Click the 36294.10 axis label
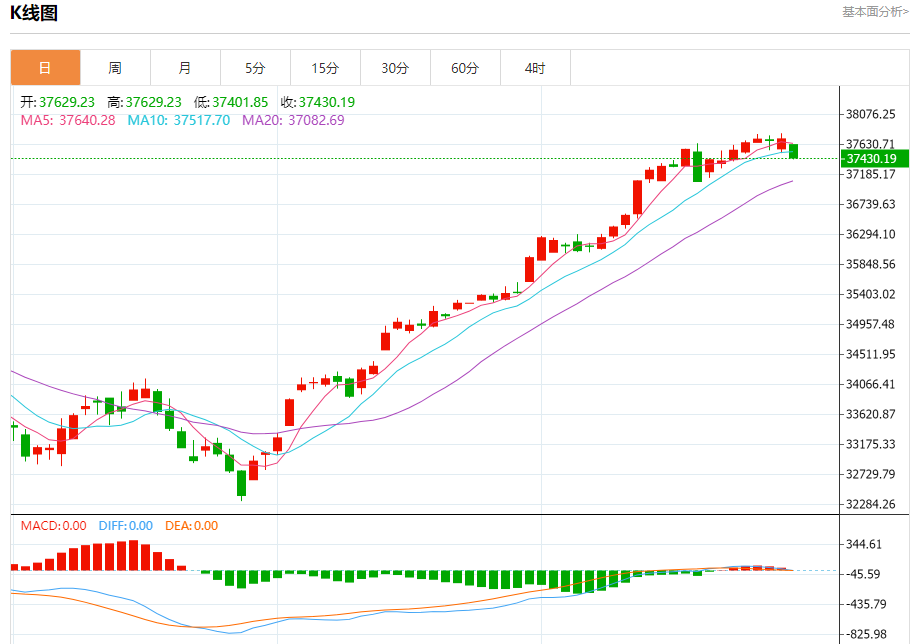The width and height of the screenshot is (917, 644). coord(870,234)
